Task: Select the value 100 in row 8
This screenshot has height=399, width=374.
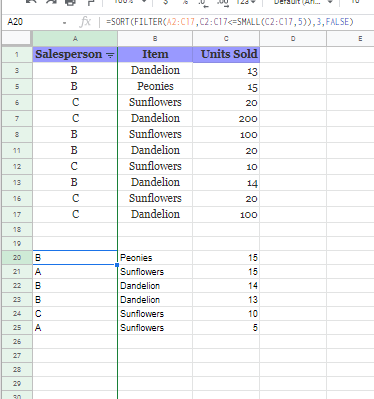Action: (x=226, y=134)
